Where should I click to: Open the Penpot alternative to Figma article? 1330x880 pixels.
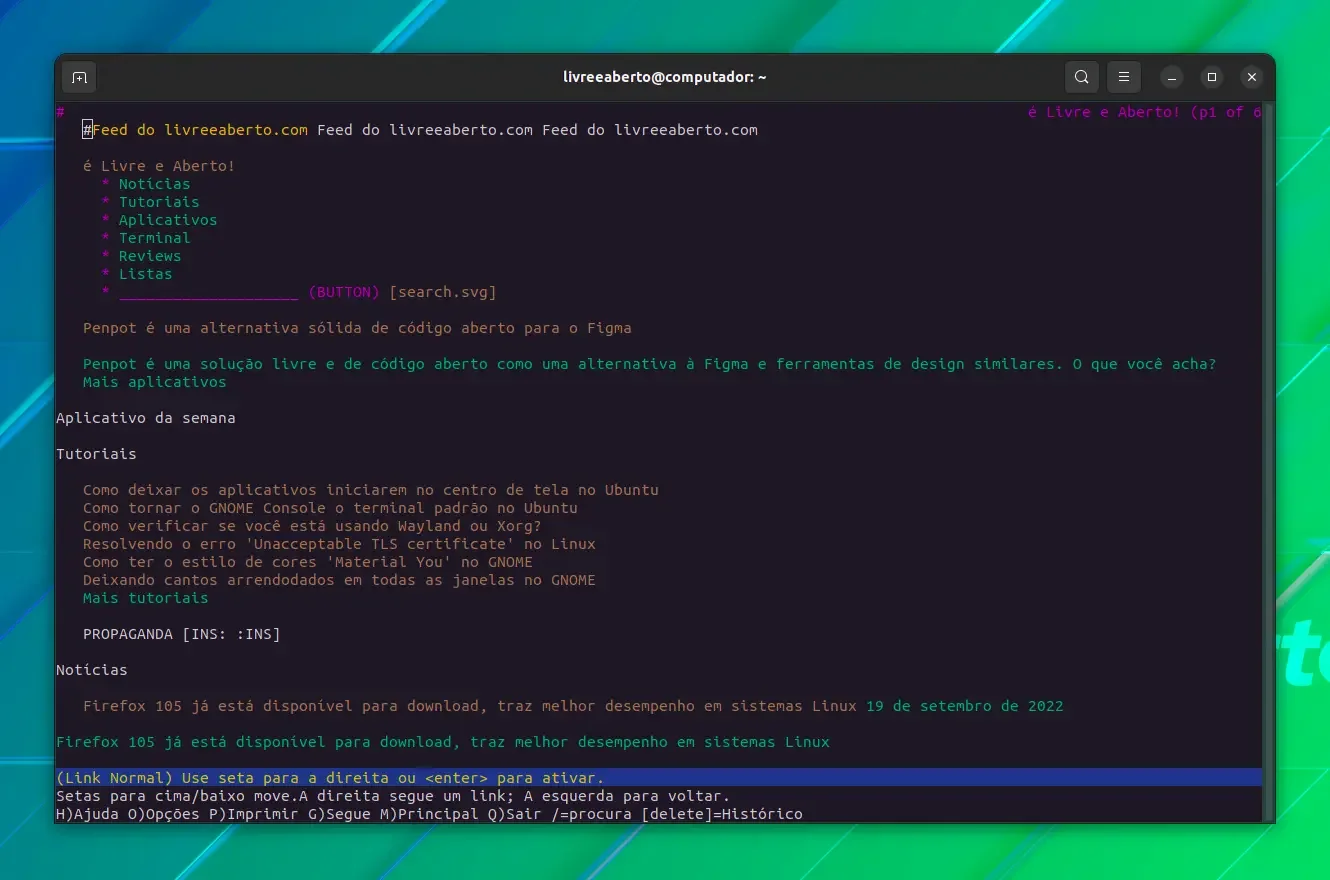[x=357, y=328]
